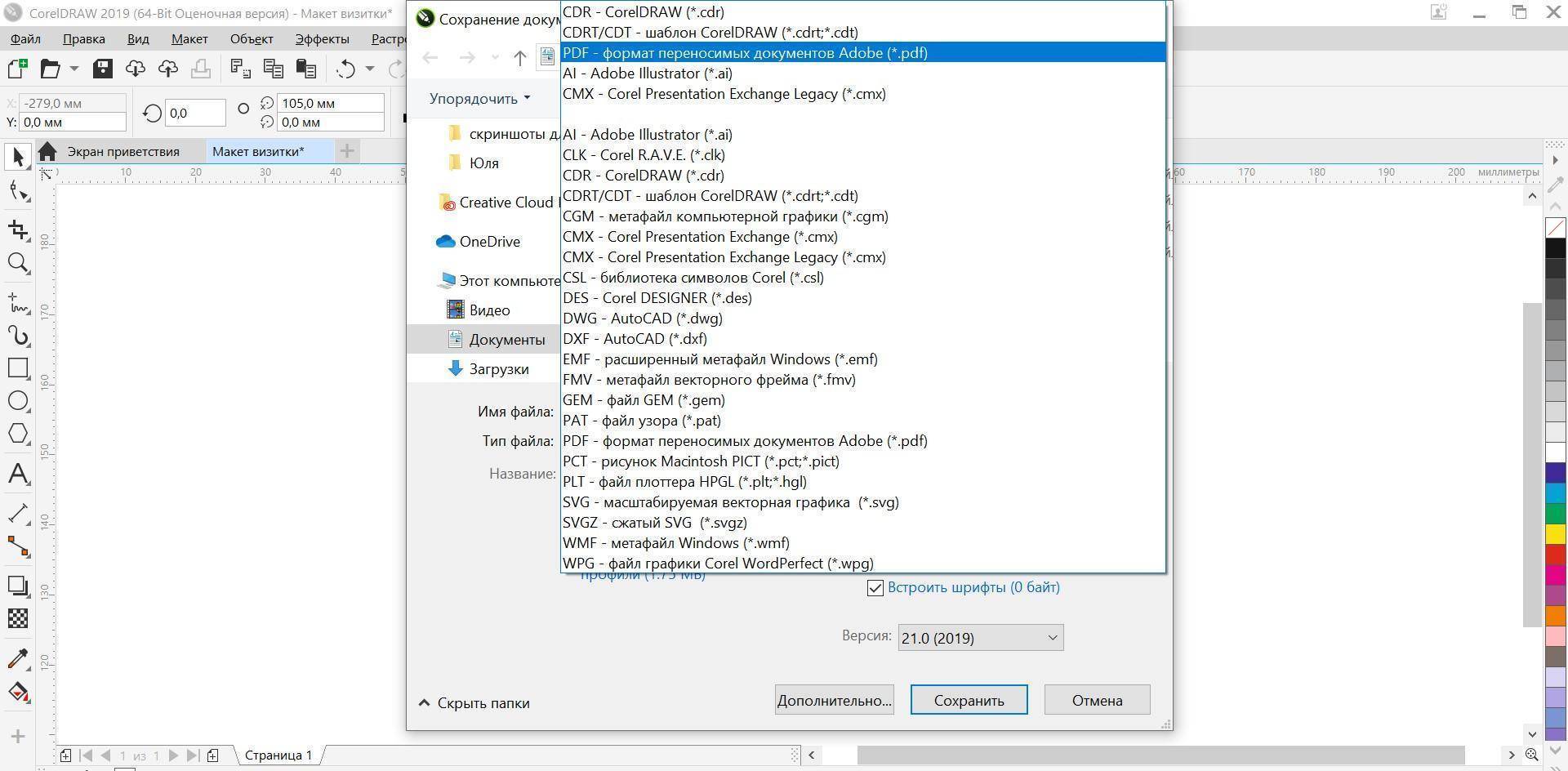The width and height of the screenshot is (1568, 771).
Task: Choose the Drop Shadow tool
Action: (18, 586)
